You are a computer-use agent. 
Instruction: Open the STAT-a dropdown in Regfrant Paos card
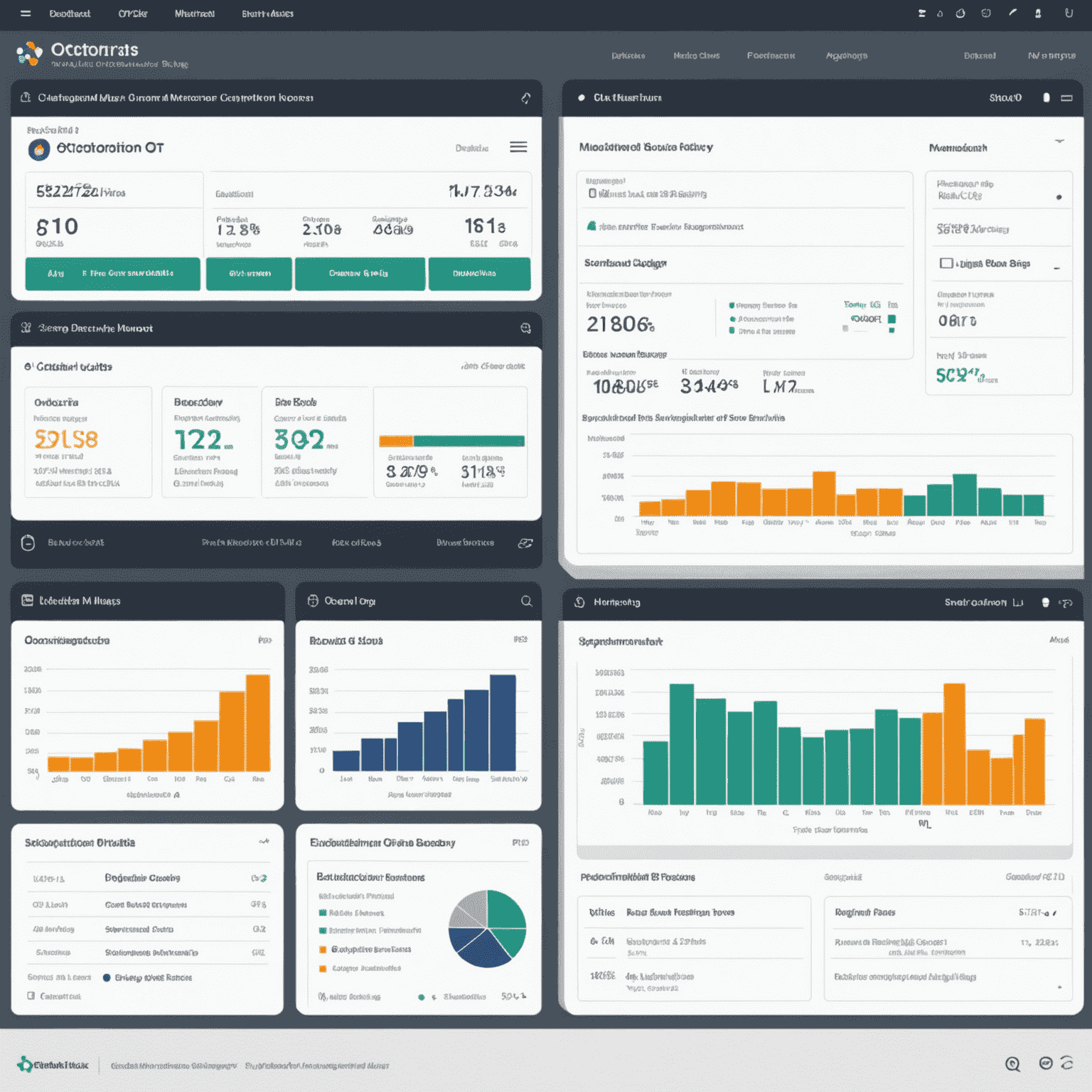tap(1037, 912)
